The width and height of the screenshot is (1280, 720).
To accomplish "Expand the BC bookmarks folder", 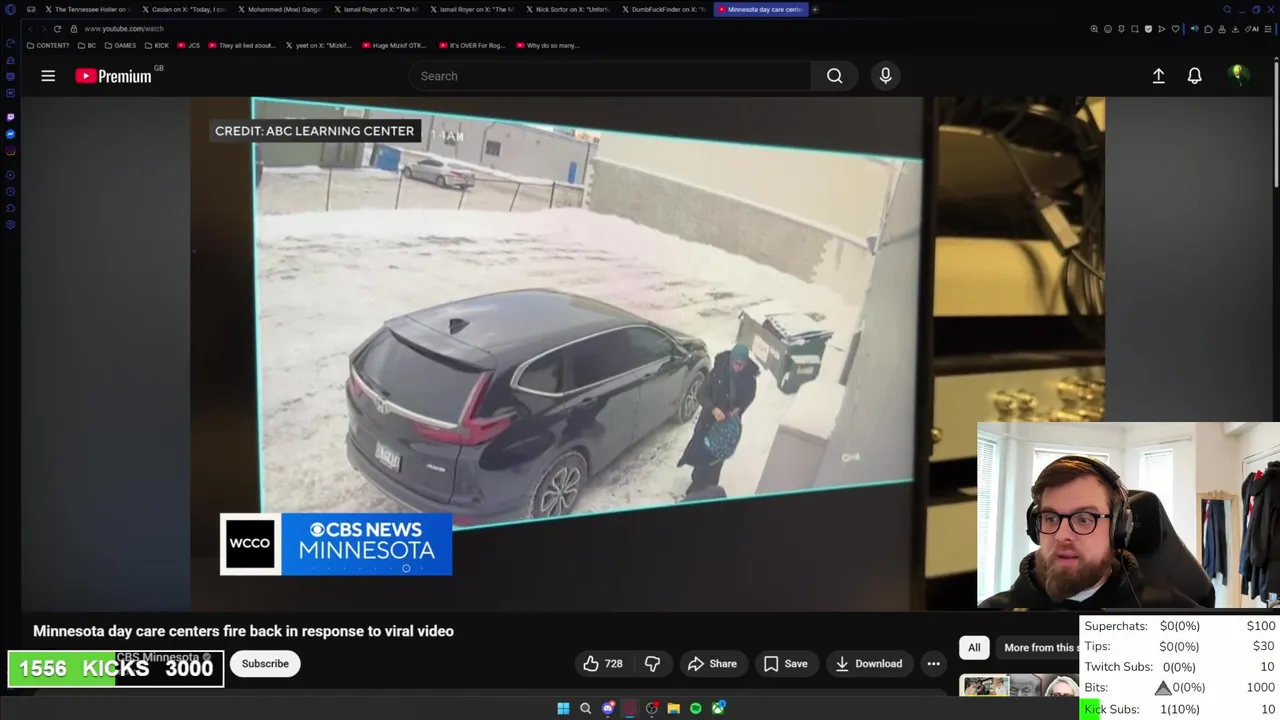I will click(87, 45).
